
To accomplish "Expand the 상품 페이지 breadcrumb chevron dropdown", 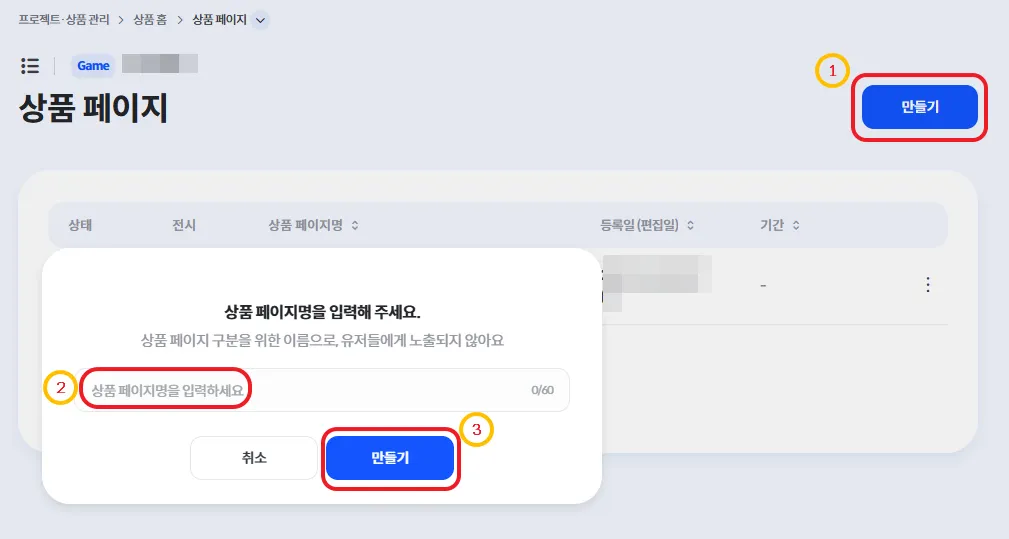I will 261,20.
